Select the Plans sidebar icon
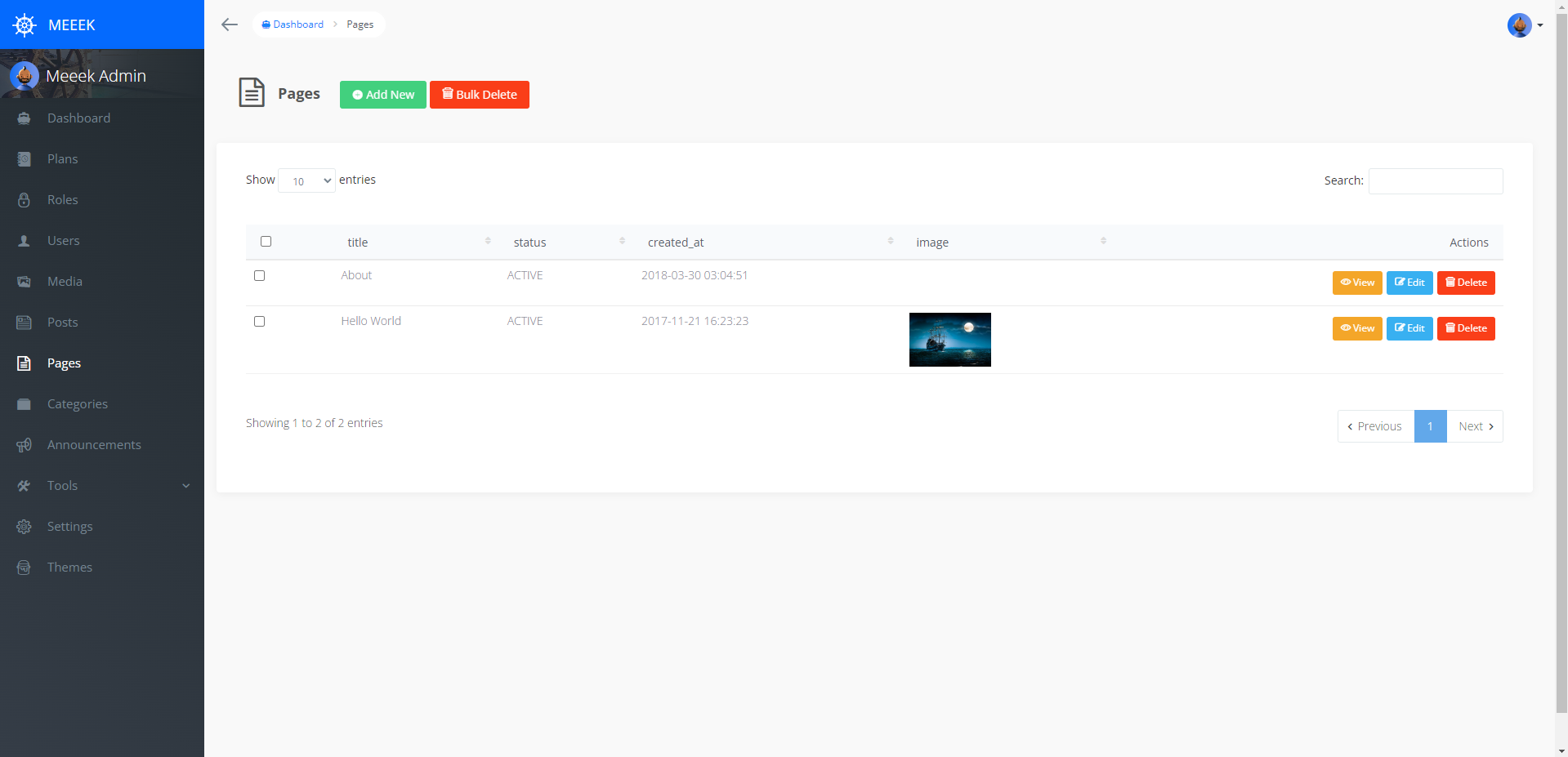The image size is (1568, 757). click(25, 158)
